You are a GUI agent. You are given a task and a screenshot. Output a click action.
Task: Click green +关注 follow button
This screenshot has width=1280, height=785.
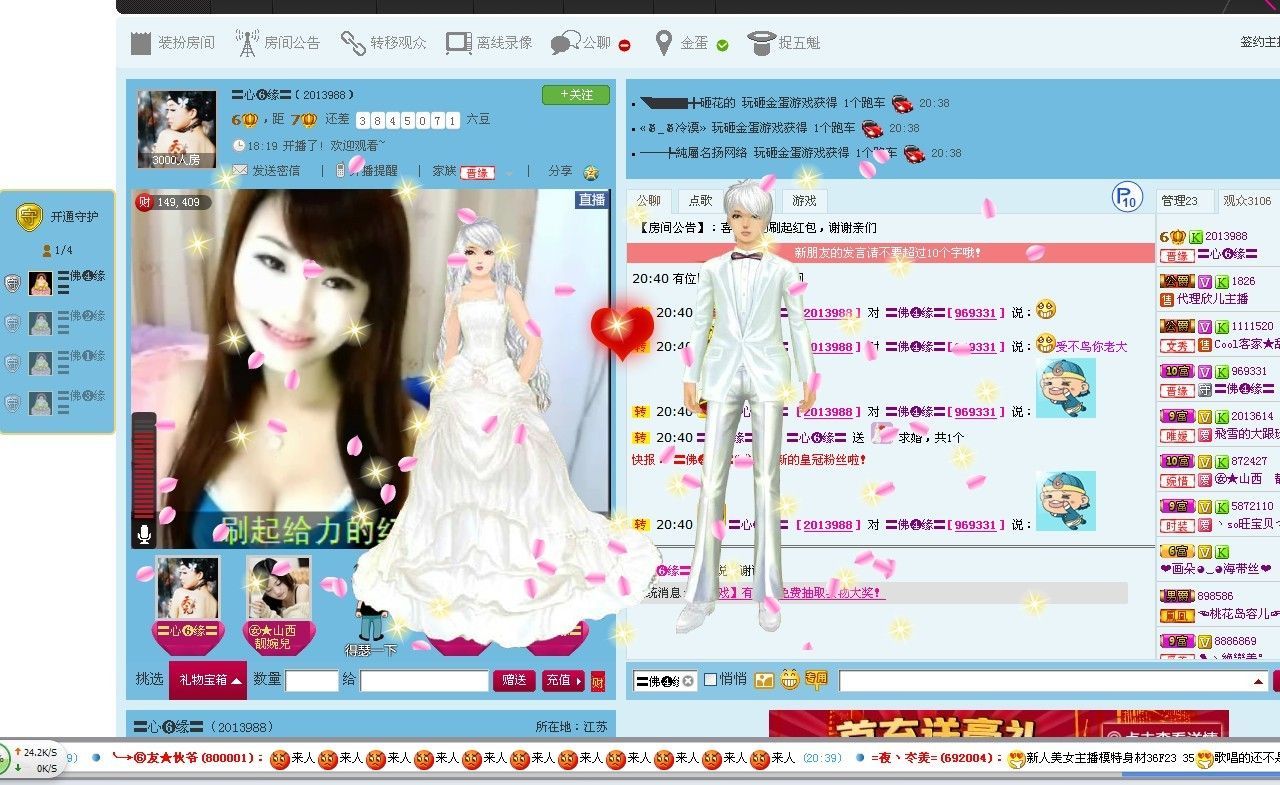576,95
